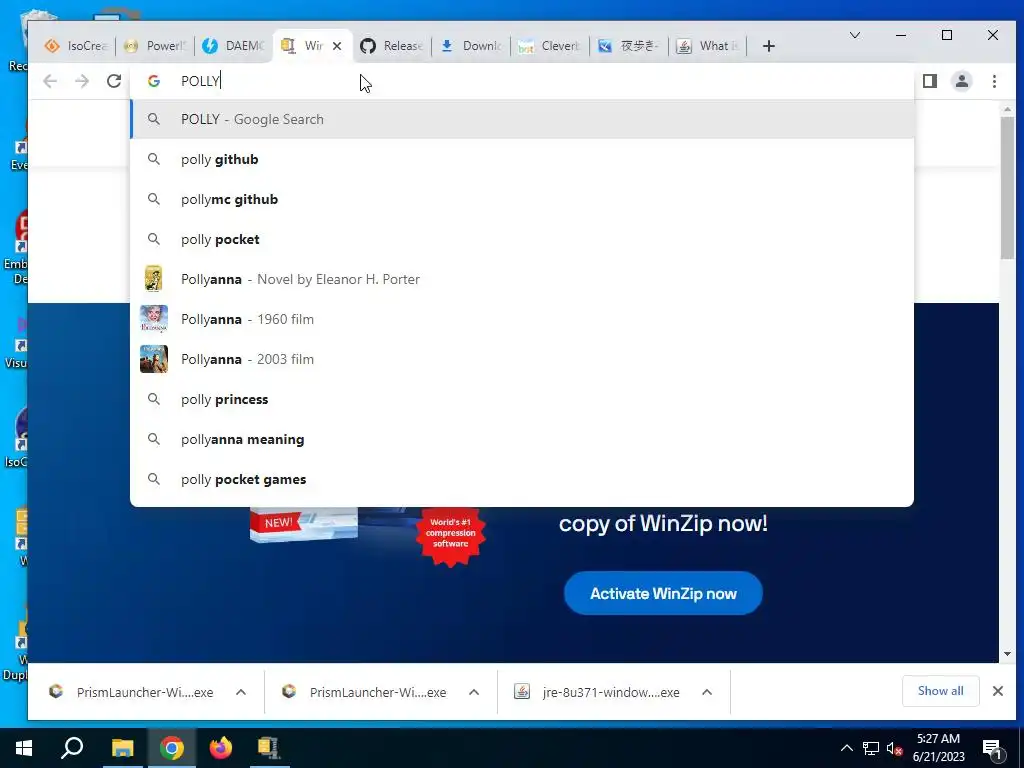Select the Pollyanna 1960 film suggestion
The width and height of the screenshot is (1024, 768).
(522, 319)
